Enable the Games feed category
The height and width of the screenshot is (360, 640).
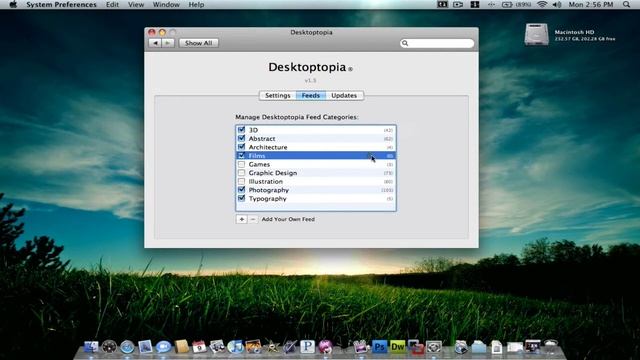coord(241,164)
